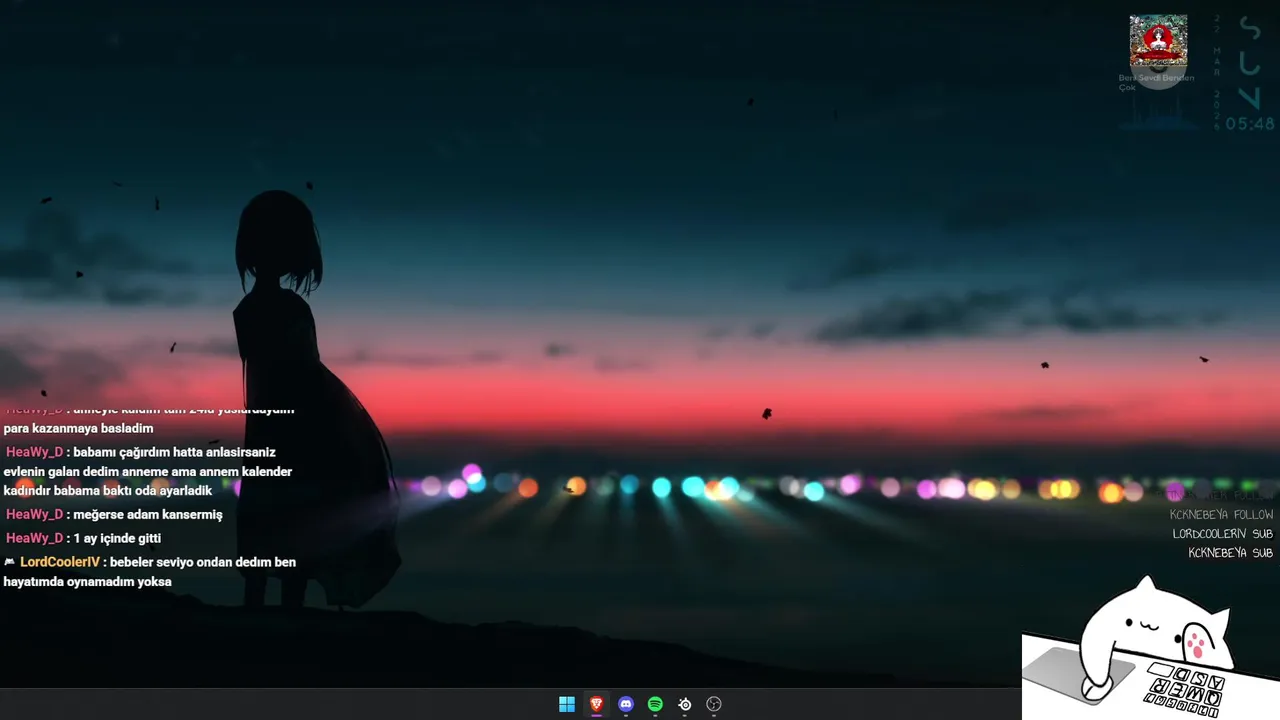The image size is (1280, 720).
Task: Open Discord from the taskbar
Action: tap(626, 704)
